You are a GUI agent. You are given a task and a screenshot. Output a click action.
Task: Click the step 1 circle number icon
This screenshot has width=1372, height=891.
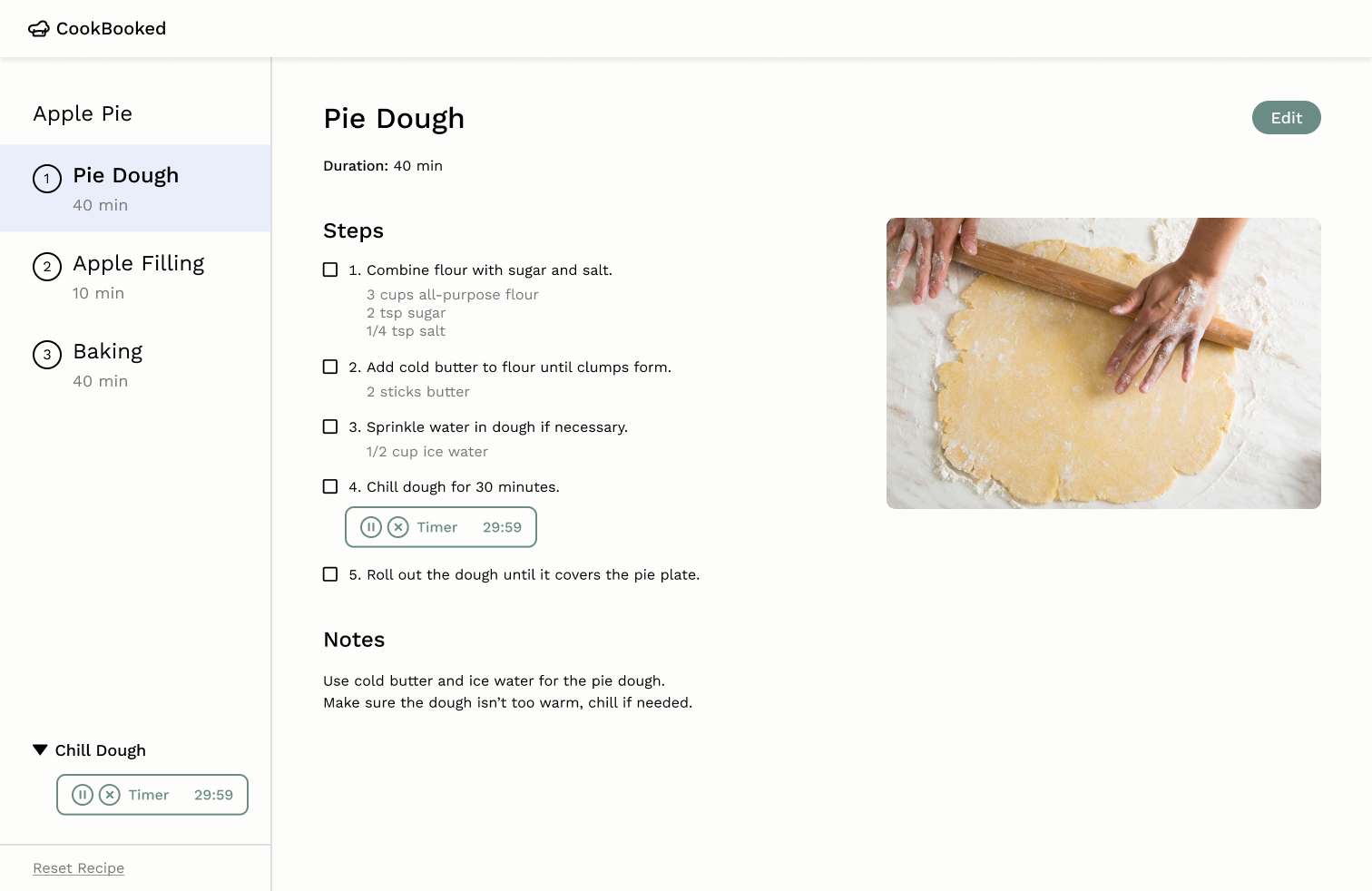click(x=47, y=179)
